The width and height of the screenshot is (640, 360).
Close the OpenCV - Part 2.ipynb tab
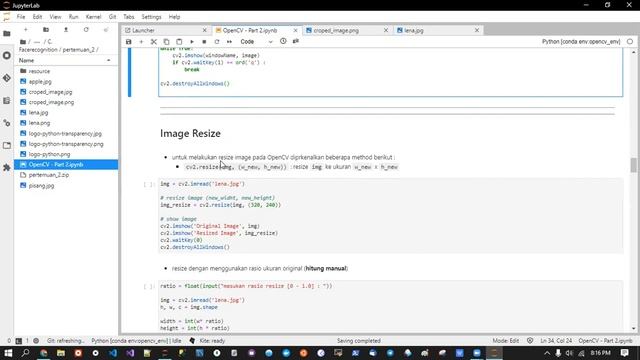[x=296, y=30]
